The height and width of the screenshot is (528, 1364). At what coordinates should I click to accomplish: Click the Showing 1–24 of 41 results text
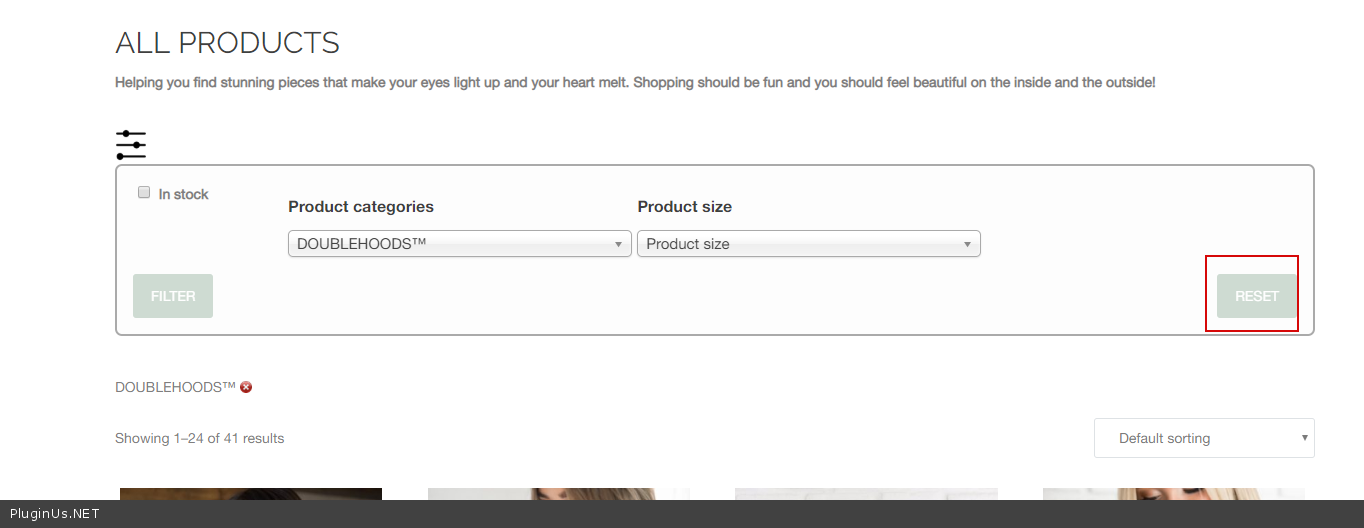click(x=200, y=438)
